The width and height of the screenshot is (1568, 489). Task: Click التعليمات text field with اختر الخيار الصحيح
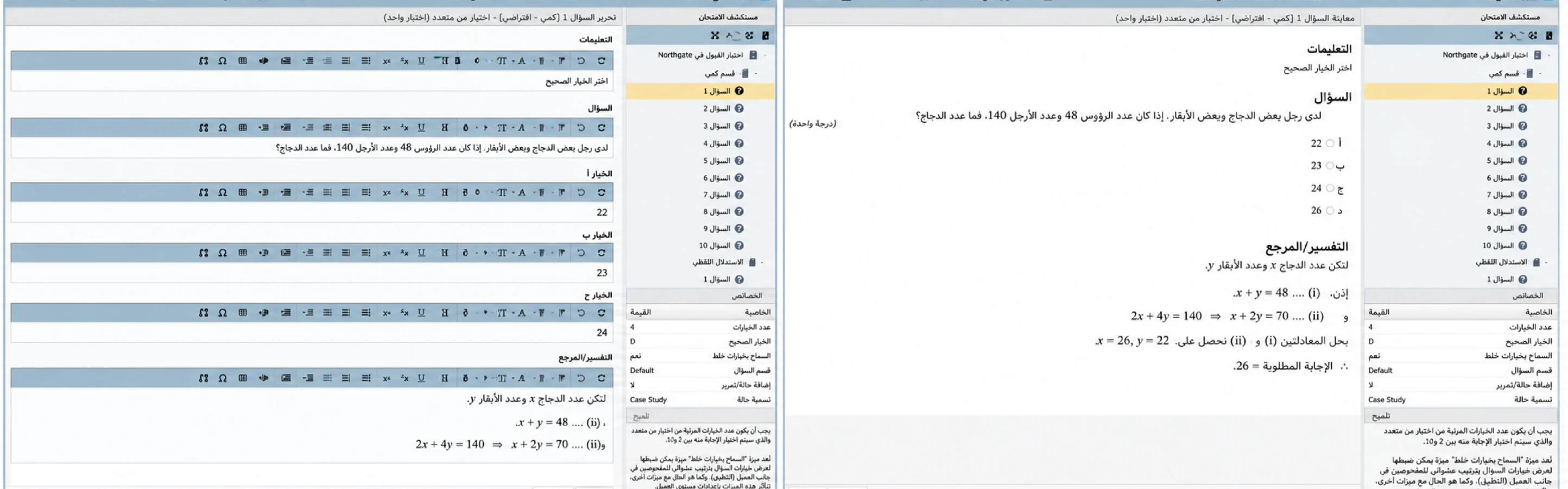(x=312, y=81)
